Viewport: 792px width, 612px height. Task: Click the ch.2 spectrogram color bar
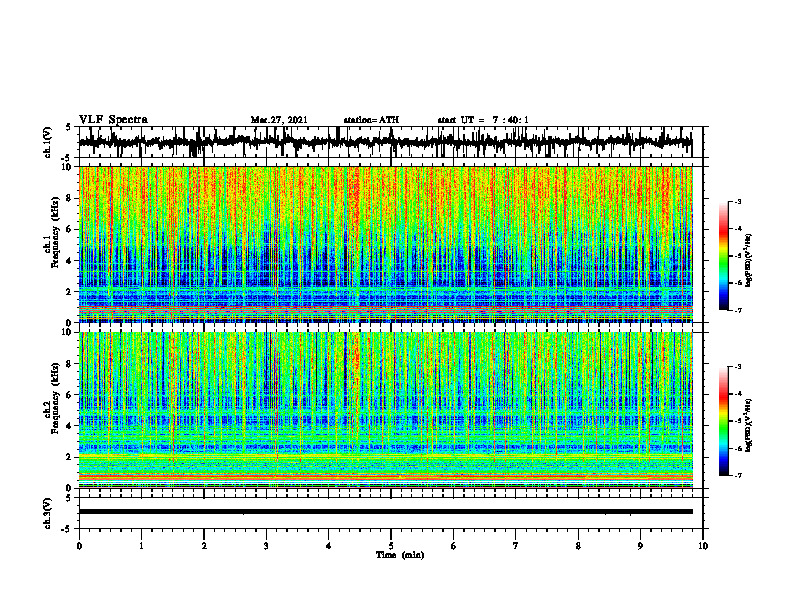[723, 421]
